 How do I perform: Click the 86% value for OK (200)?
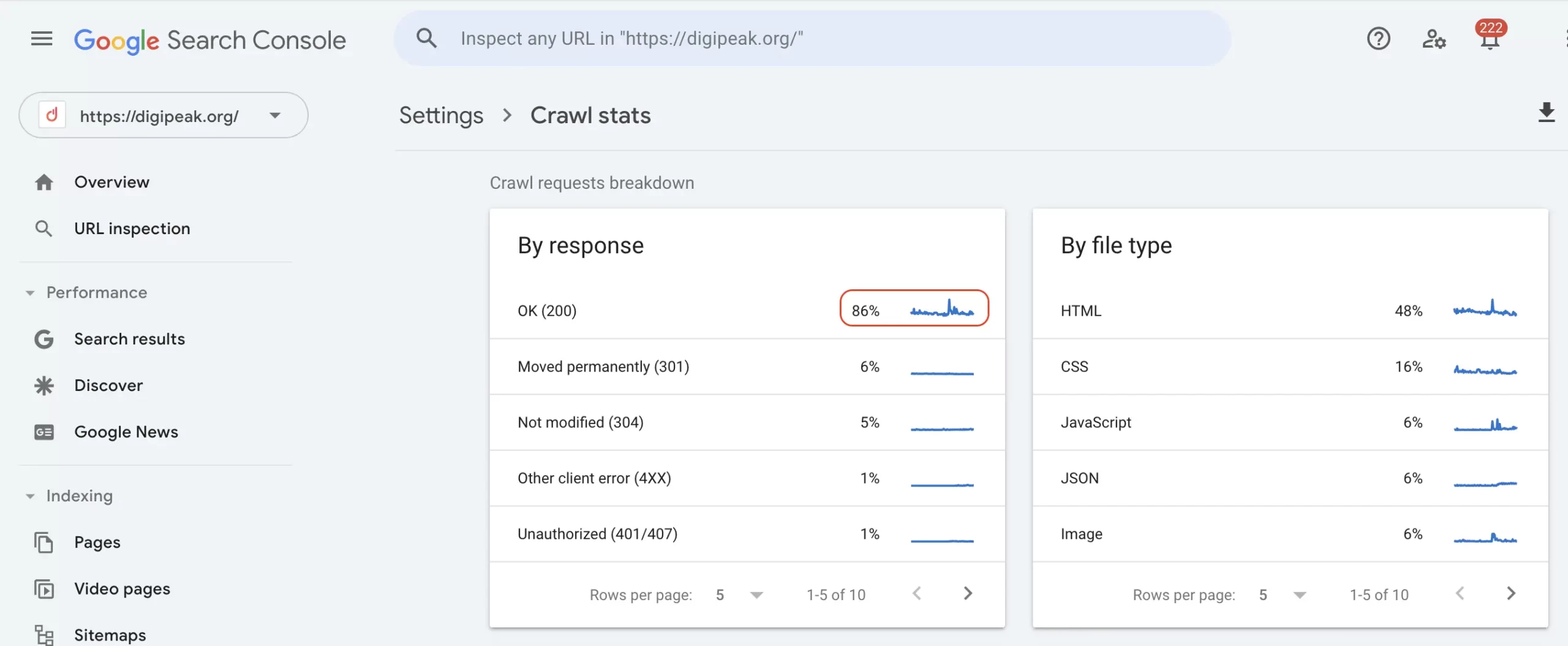click(x=865, y=311)
